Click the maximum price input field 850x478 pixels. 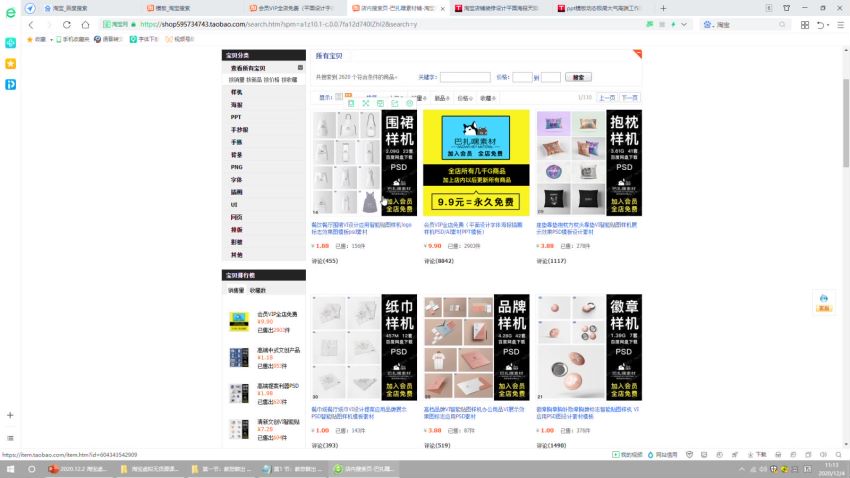click(551, 77)
